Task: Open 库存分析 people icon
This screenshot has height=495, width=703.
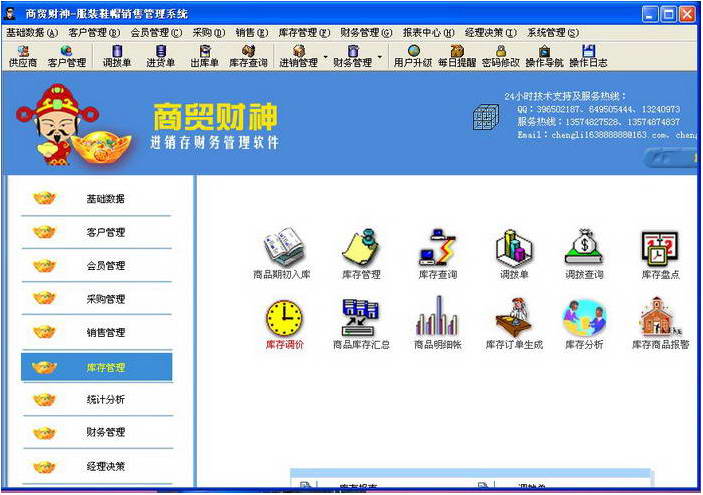Action: tap(584, 318)
